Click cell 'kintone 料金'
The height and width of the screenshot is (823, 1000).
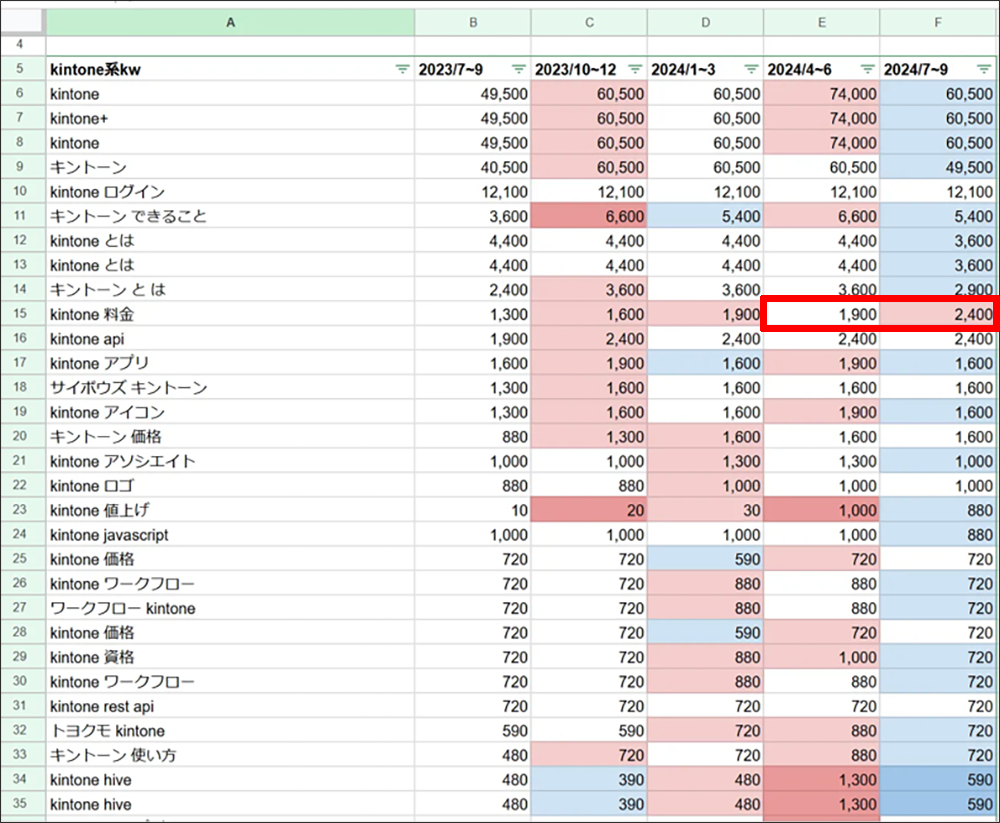pos(230,315)
